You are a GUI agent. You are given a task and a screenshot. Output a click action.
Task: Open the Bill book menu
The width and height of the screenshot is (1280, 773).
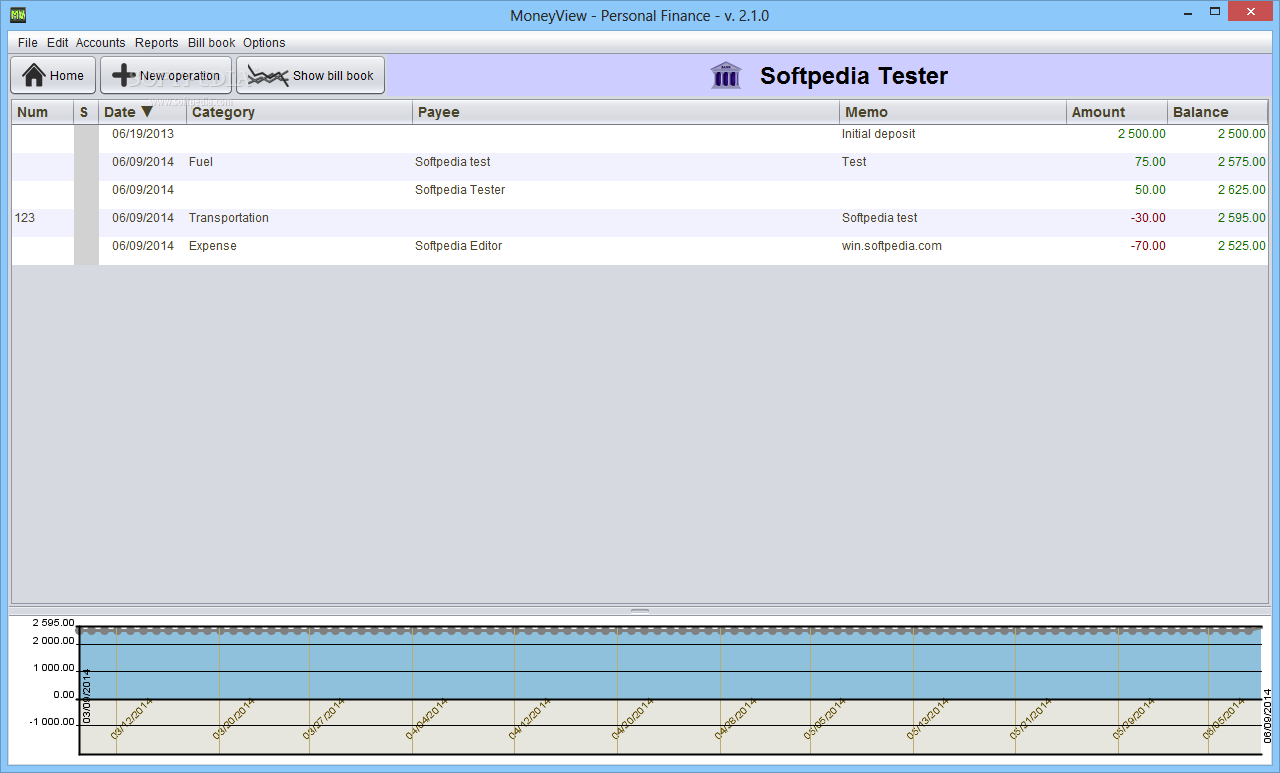(212, 43)
